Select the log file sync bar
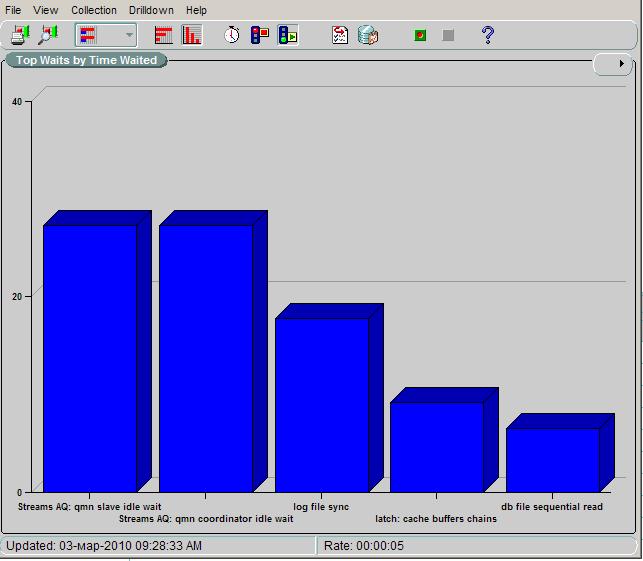Image resolution: width=643 pixels, height=561 pixels. point(322,404)
